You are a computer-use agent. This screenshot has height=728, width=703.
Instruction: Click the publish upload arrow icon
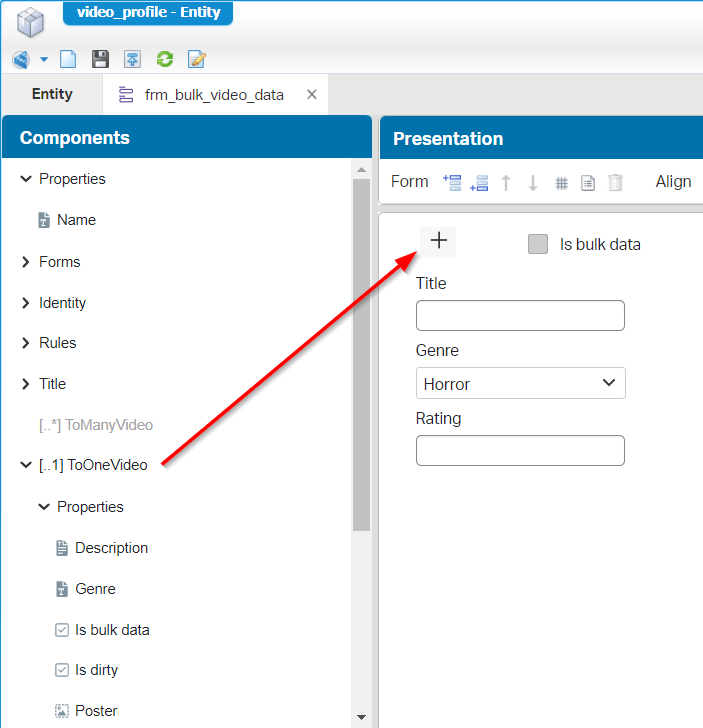[x=132, y=59]
